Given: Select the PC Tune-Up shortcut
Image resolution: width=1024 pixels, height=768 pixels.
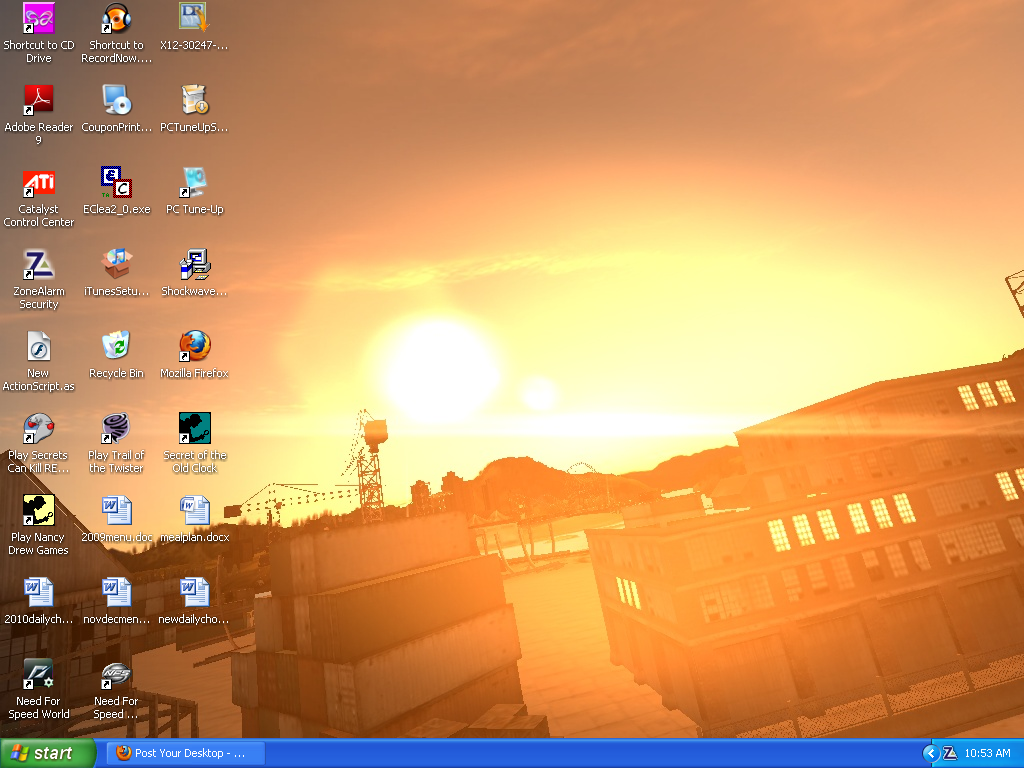Looking at the screenshot, I should pyautogui.click(x=194, y=183).
